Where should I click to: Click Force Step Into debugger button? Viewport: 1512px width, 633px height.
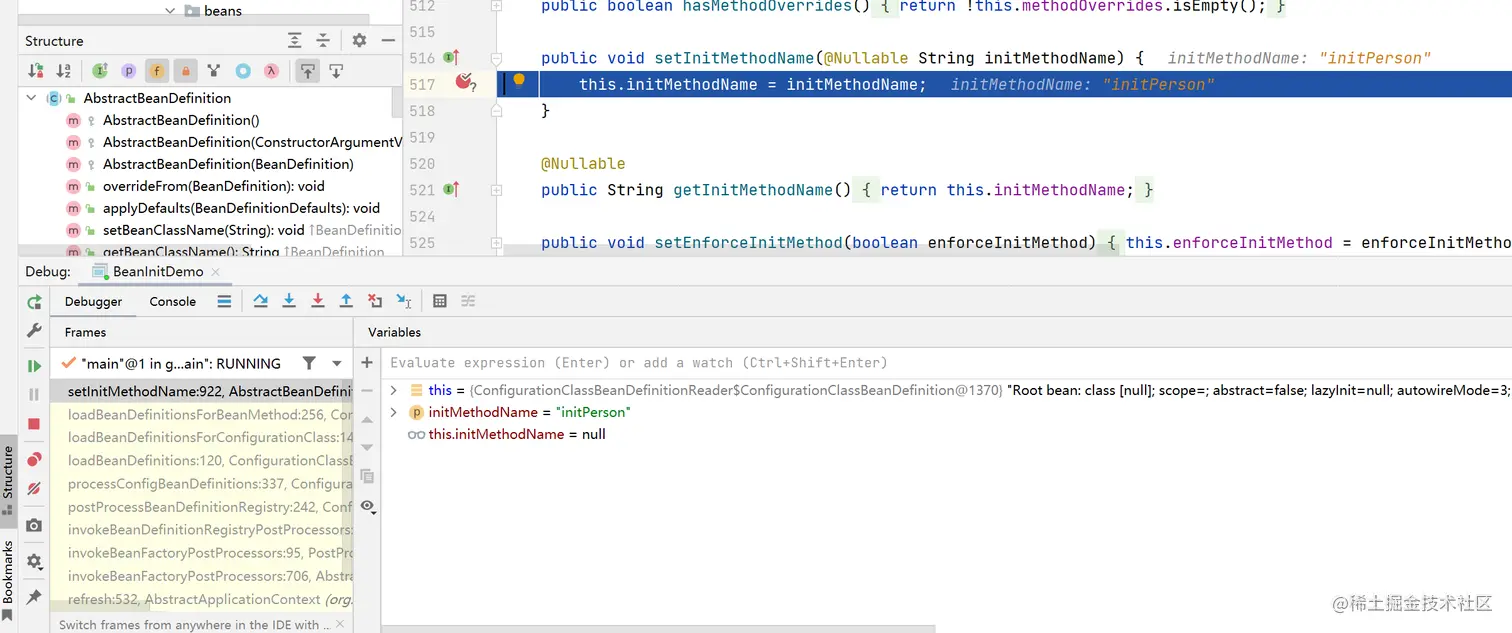(x=318, y=301)
